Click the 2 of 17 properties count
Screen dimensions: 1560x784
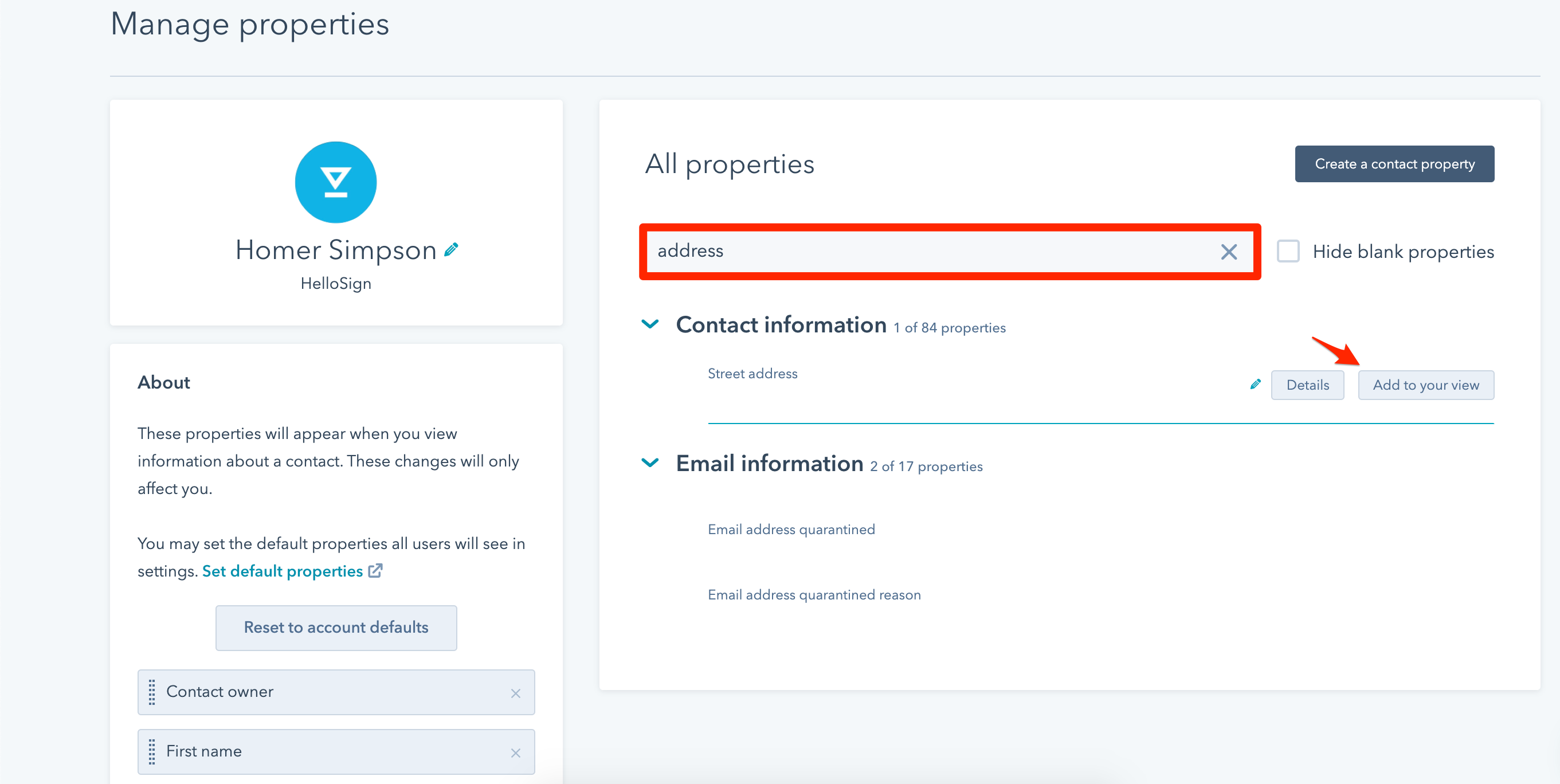[x=926, y=467]
